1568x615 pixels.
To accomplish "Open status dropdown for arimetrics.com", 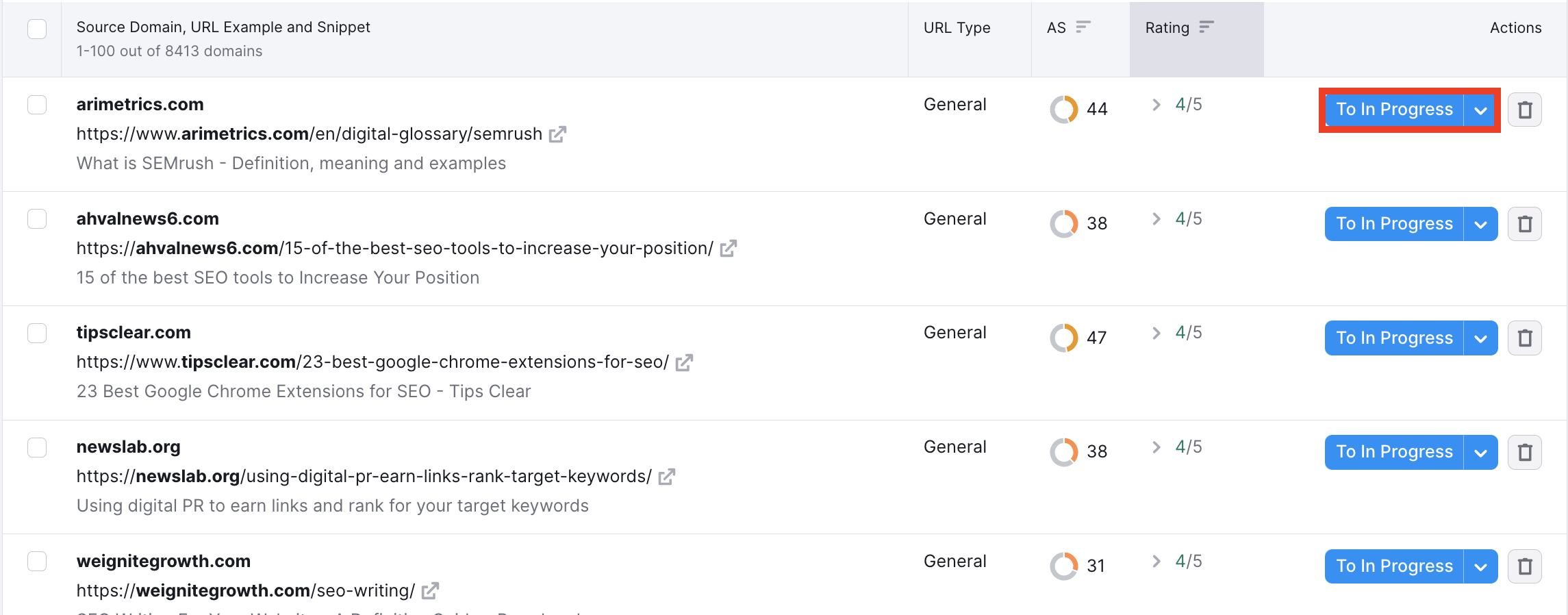I will 1480,109.
